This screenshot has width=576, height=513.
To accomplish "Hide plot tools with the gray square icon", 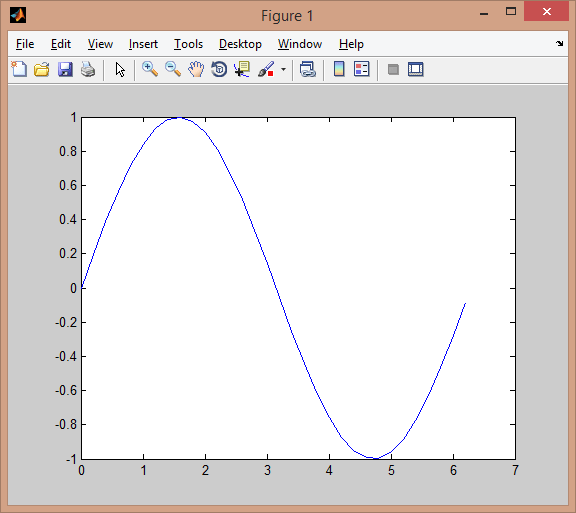I will tap(393, 69).
